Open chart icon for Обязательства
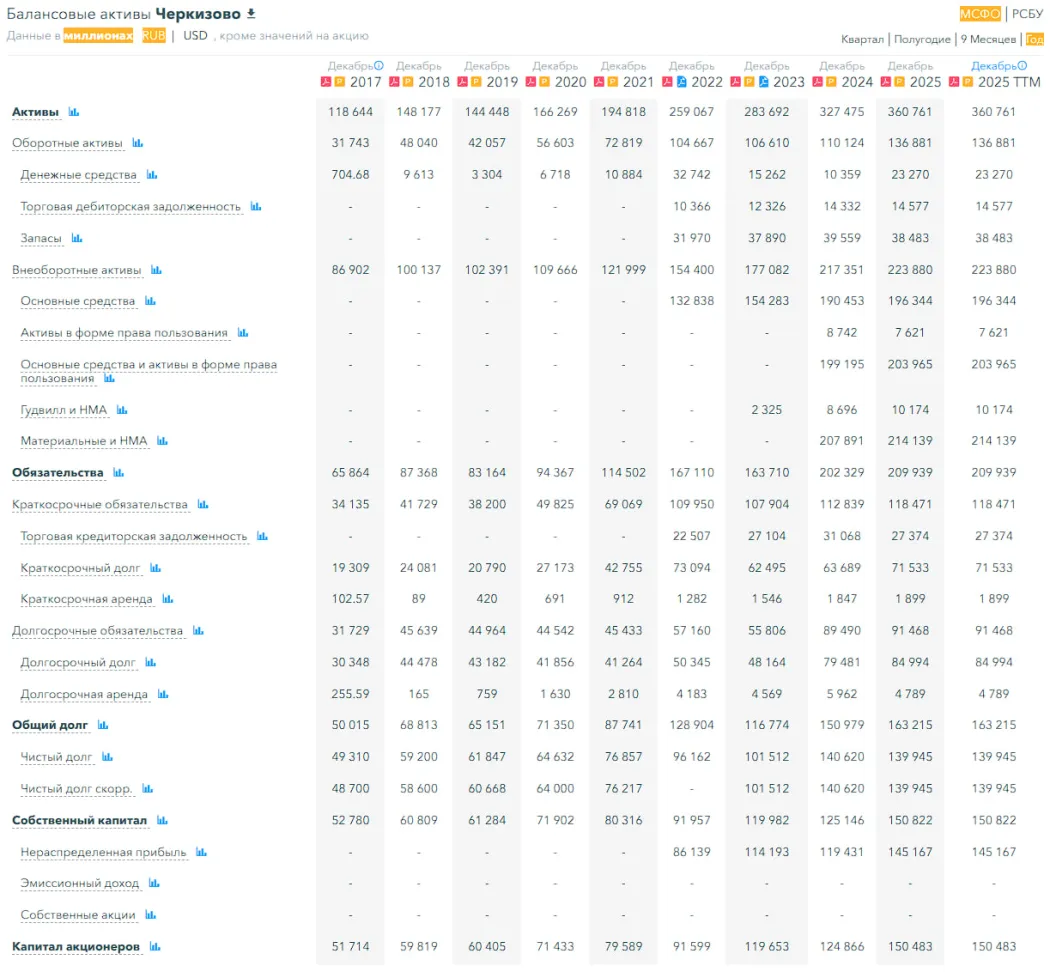 click(x=119, y=473)
